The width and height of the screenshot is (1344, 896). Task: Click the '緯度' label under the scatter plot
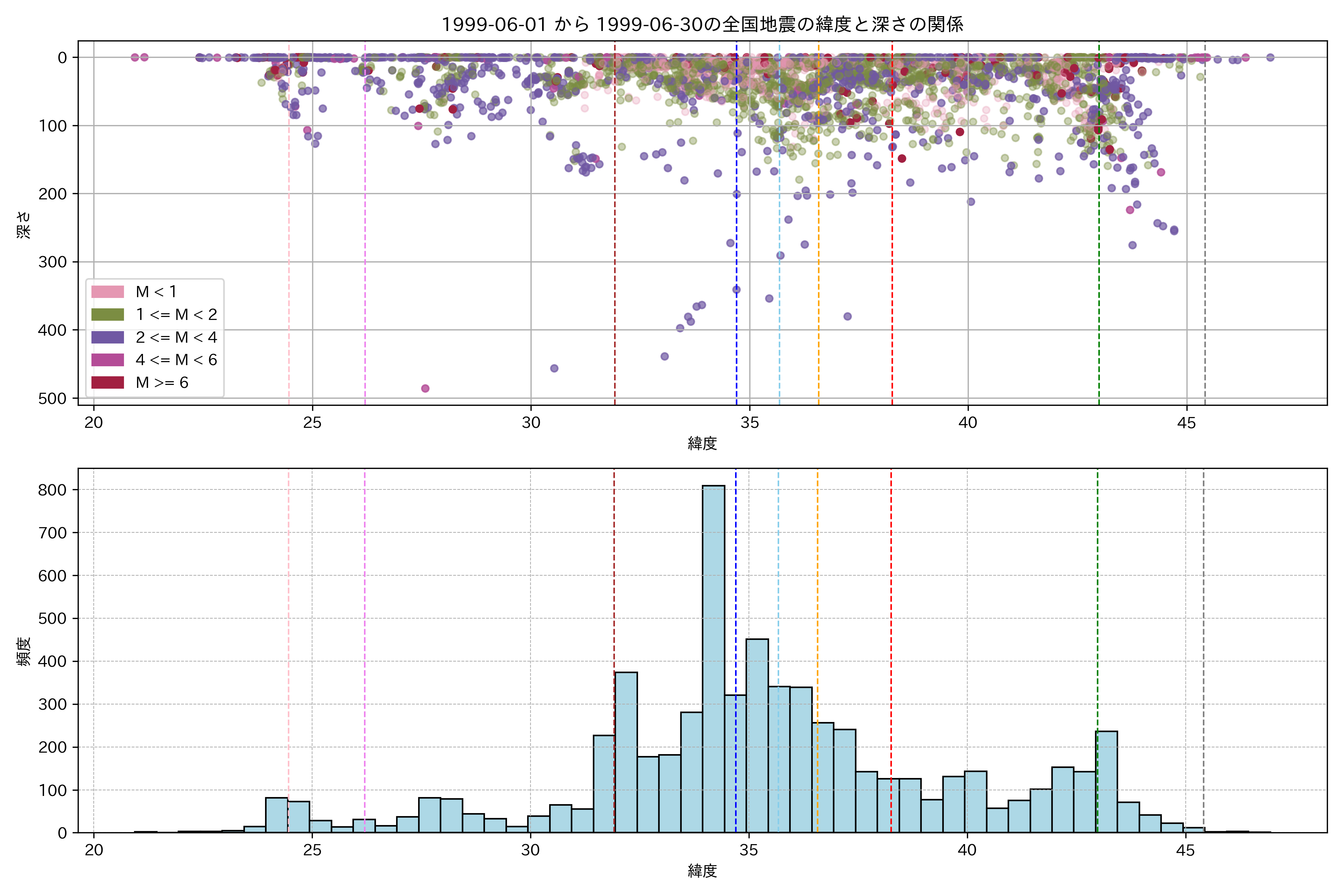702,443
